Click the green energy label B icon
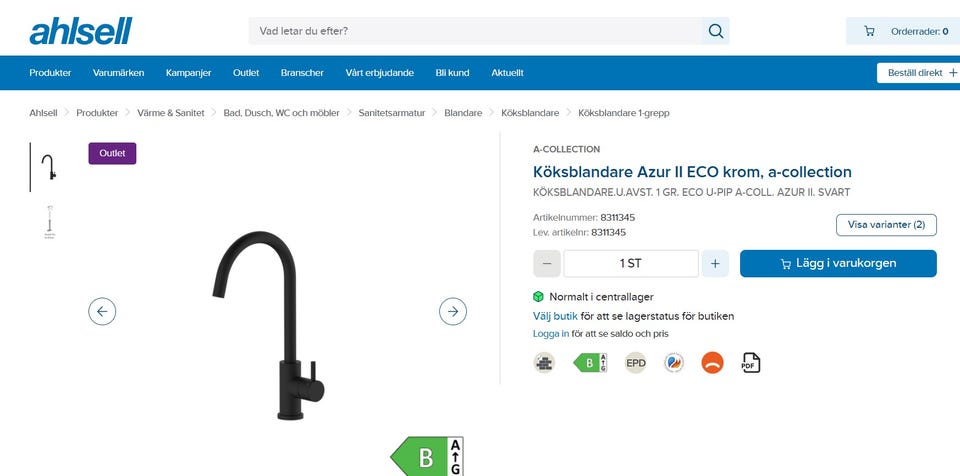 (590, 363)
